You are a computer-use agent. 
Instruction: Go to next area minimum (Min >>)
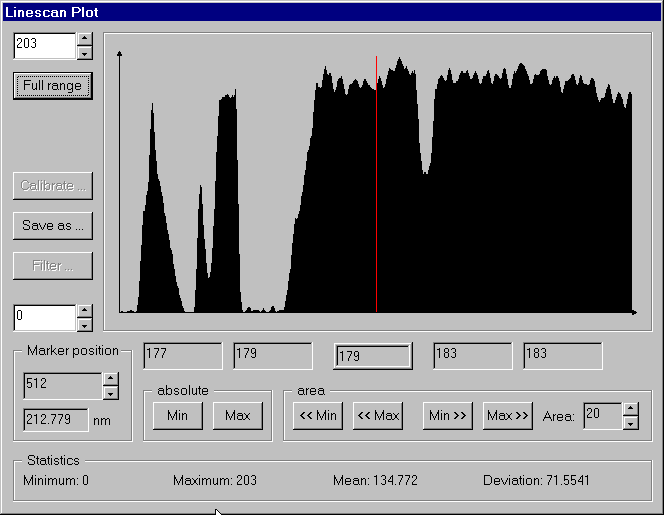click(x=447, y=416)
